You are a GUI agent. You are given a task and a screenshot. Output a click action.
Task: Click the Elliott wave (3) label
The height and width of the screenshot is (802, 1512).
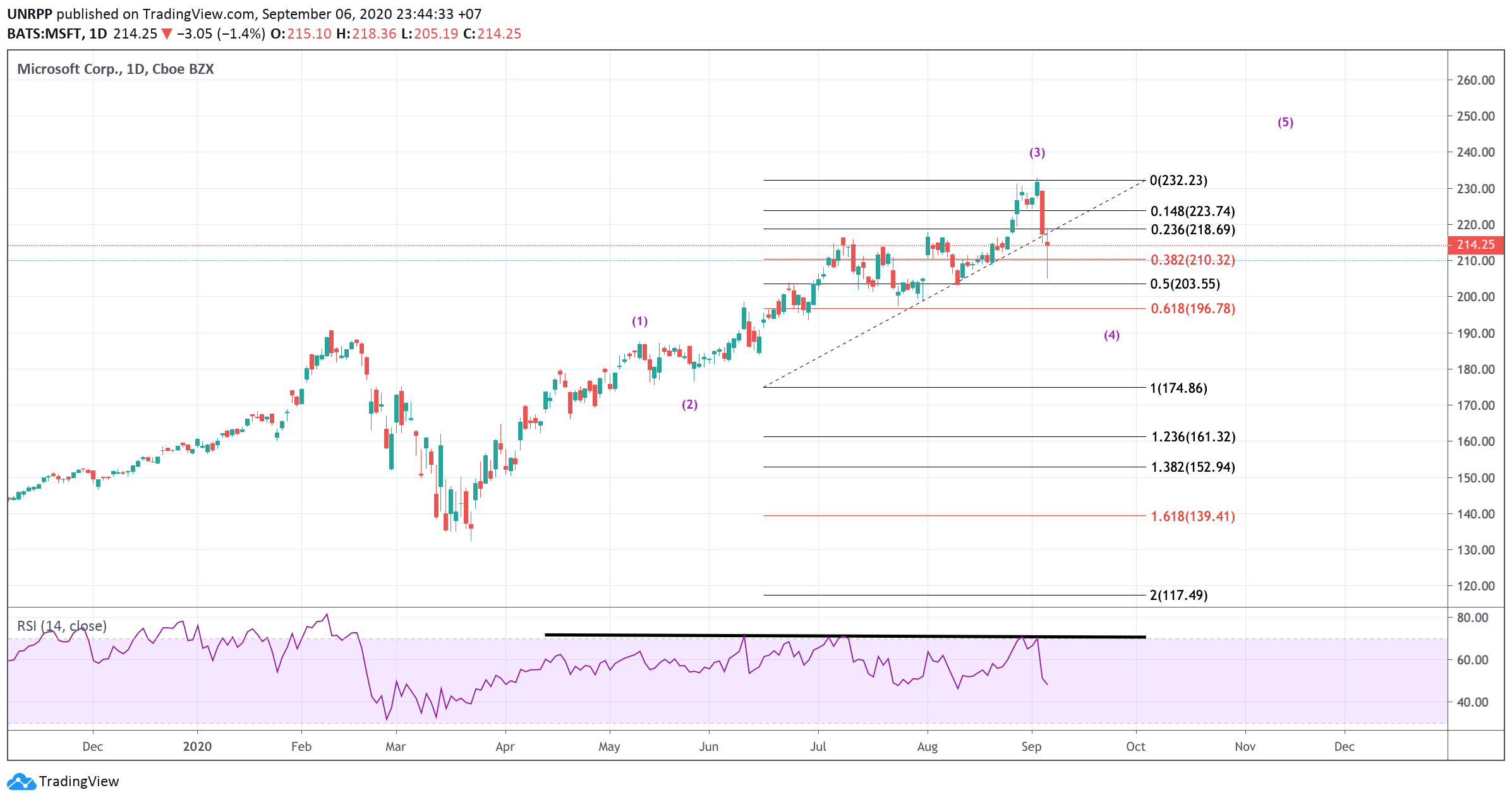click(x=1037, y=152)
